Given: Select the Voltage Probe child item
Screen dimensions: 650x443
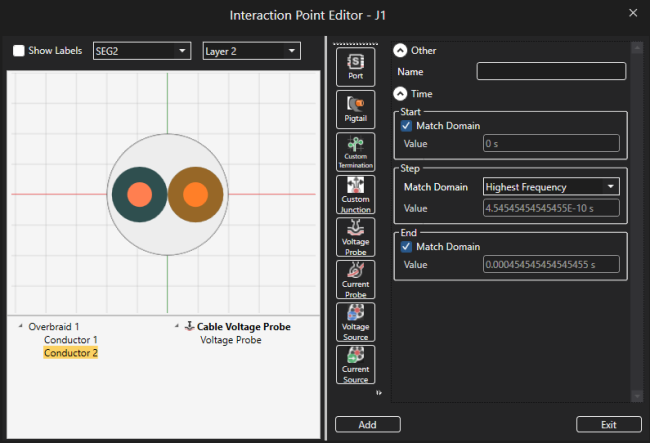Looking at the screenshot, I should [231, 340].
